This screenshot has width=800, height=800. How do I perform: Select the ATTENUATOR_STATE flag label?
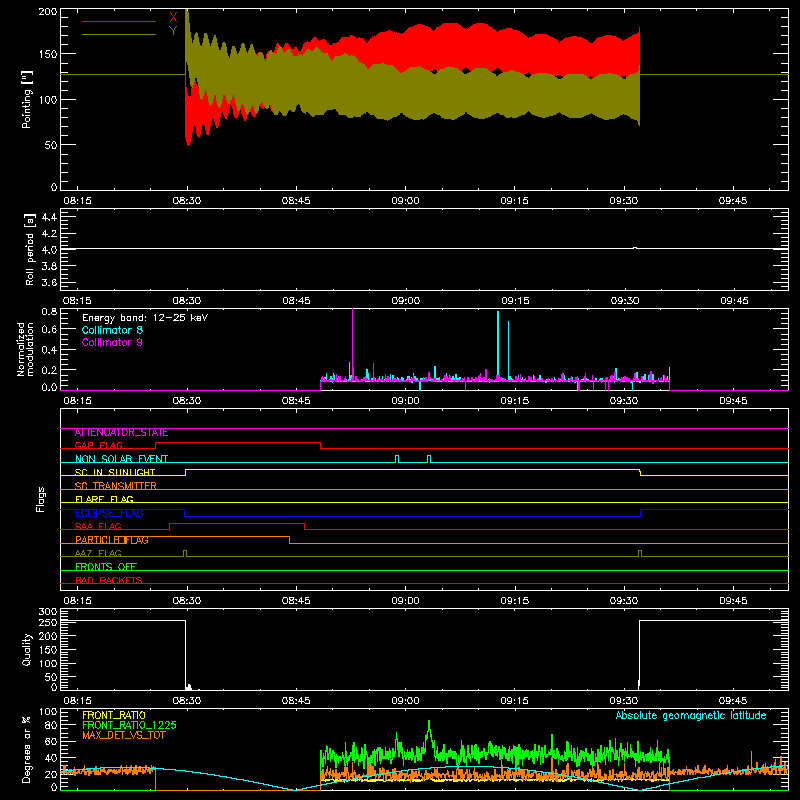tap(121, 433)
